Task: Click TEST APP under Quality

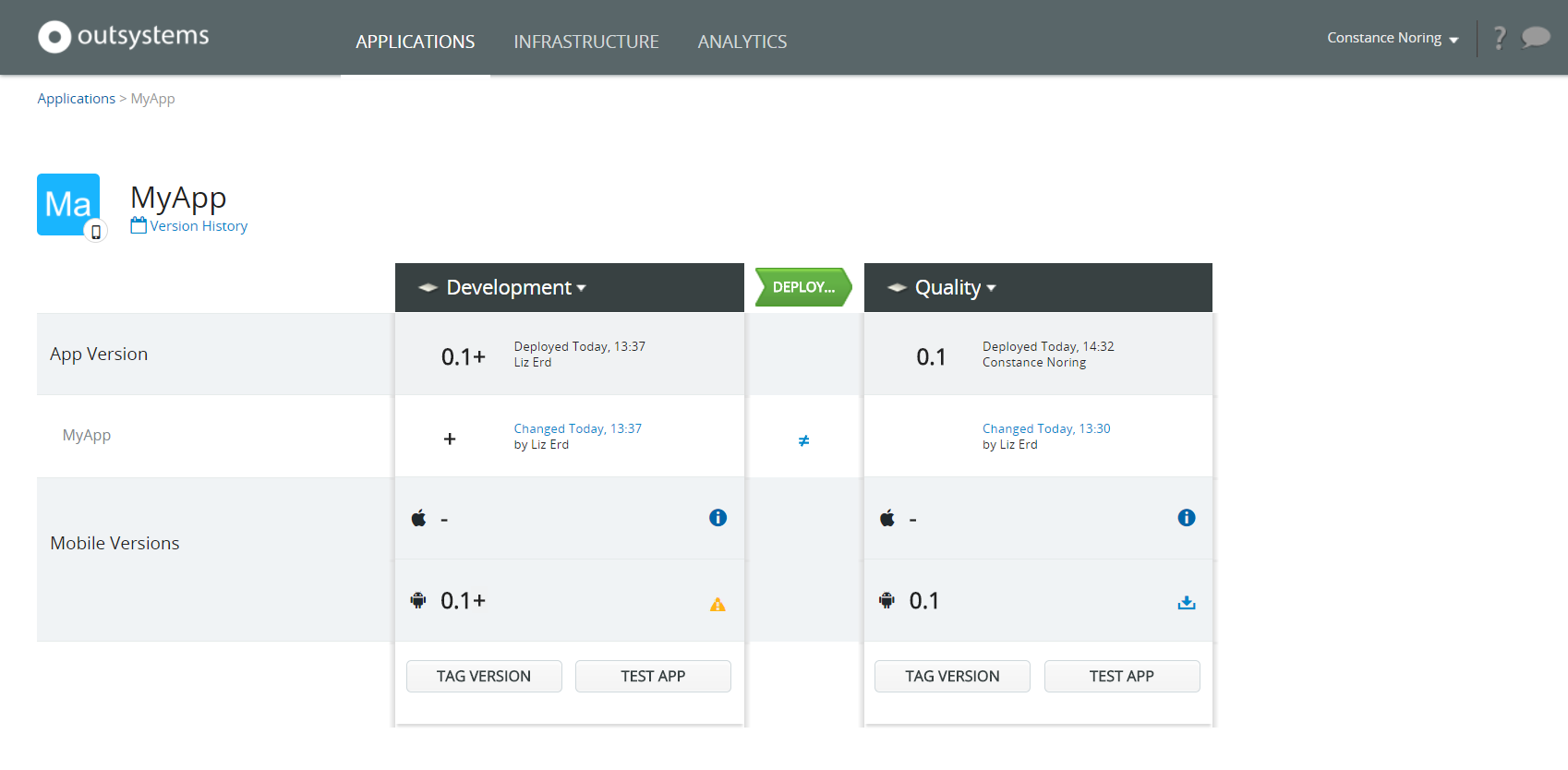Action: pyautogui.click(x=1121, y=676)
